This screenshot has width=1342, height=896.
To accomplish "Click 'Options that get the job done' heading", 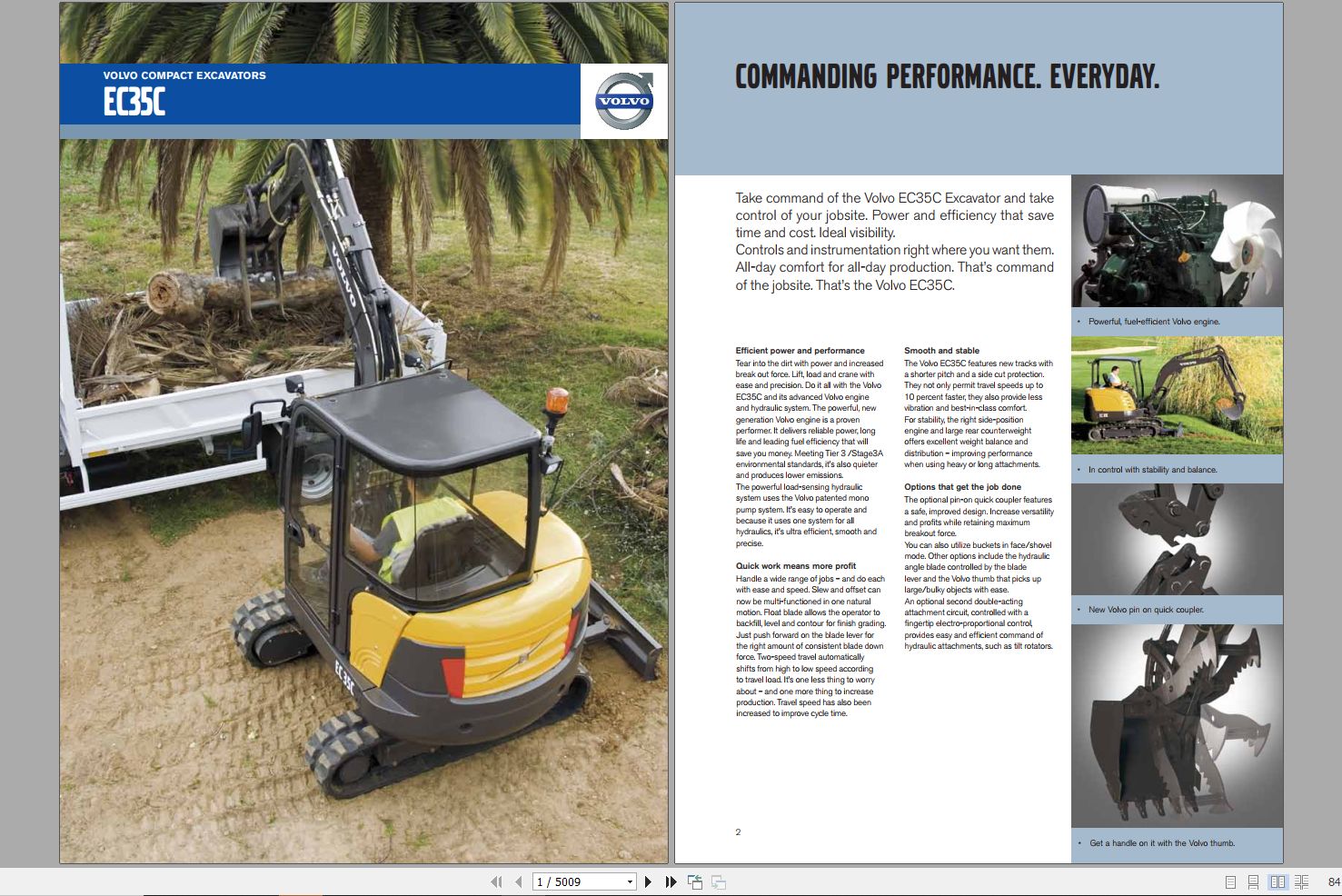I will 962,487.
